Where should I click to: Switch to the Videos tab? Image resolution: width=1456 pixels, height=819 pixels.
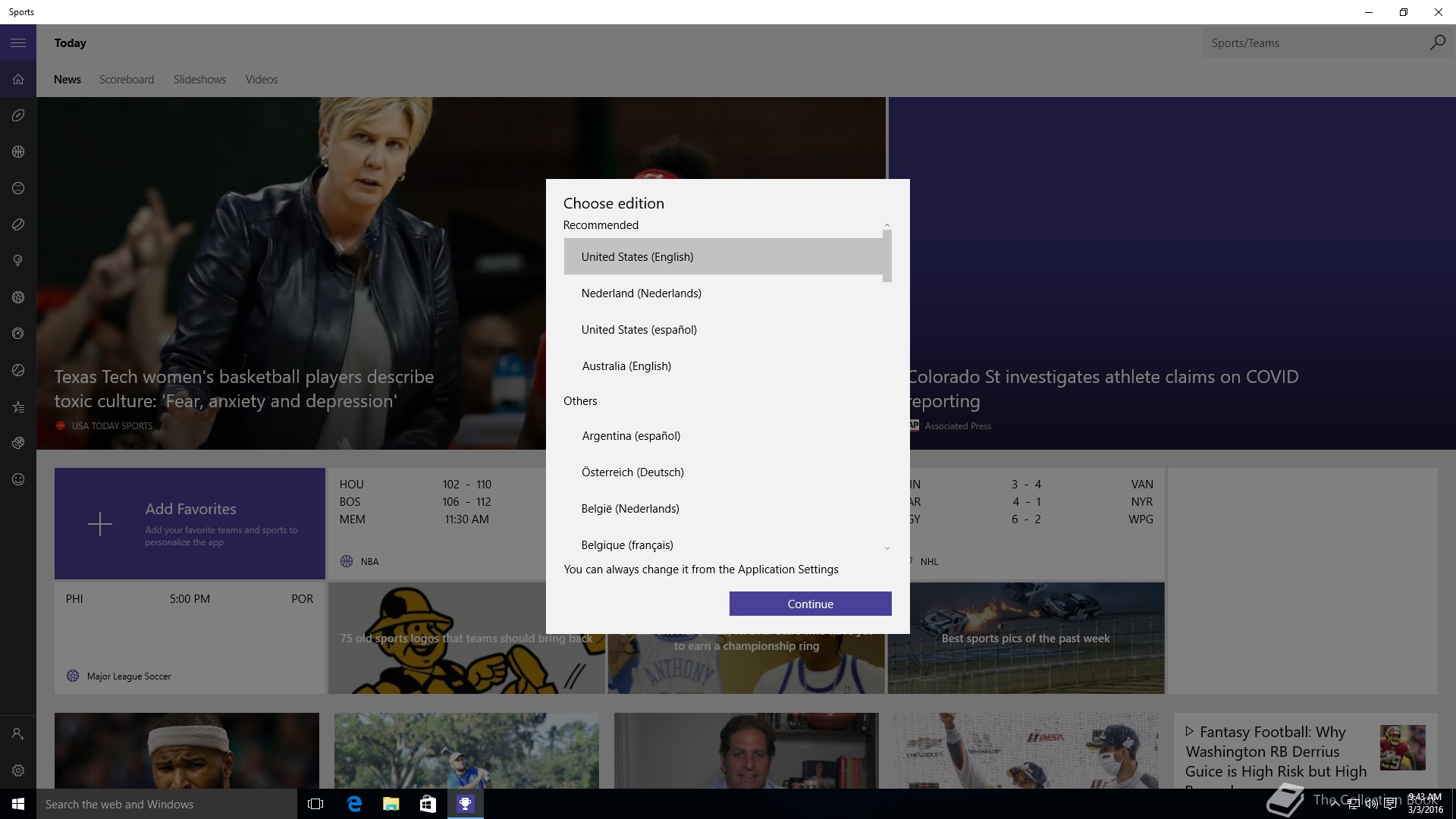[x=262, y=80]
